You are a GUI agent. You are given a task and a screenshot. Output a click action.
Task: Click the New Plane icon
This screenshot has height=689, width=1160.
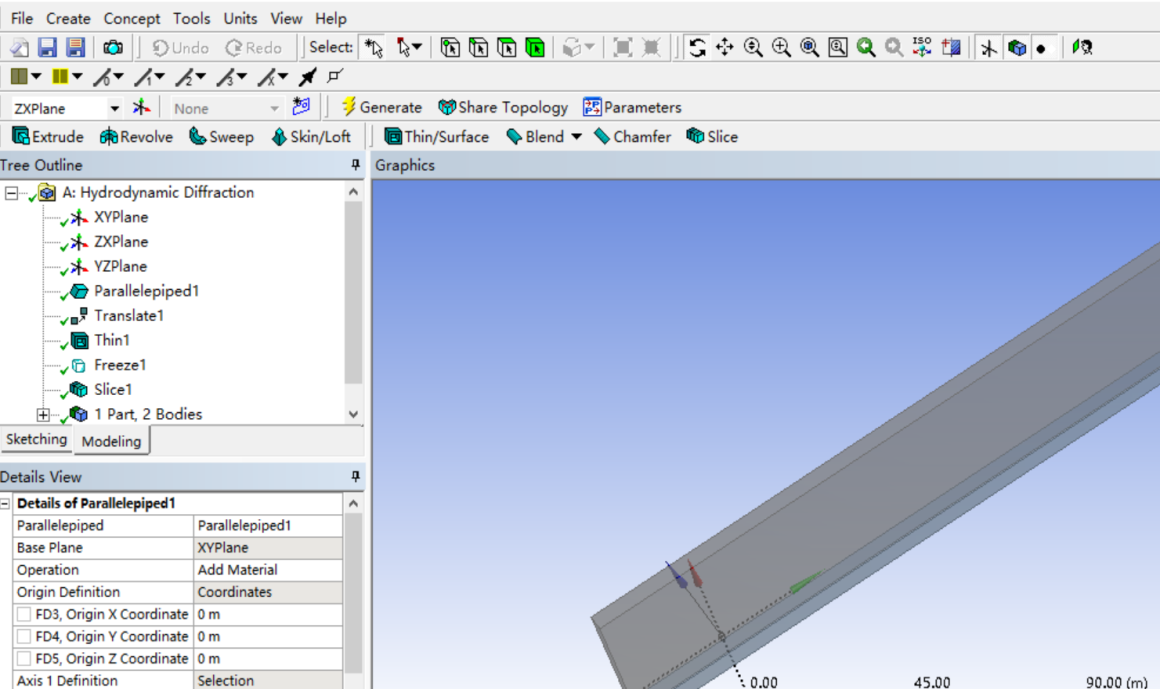[142, 107]
